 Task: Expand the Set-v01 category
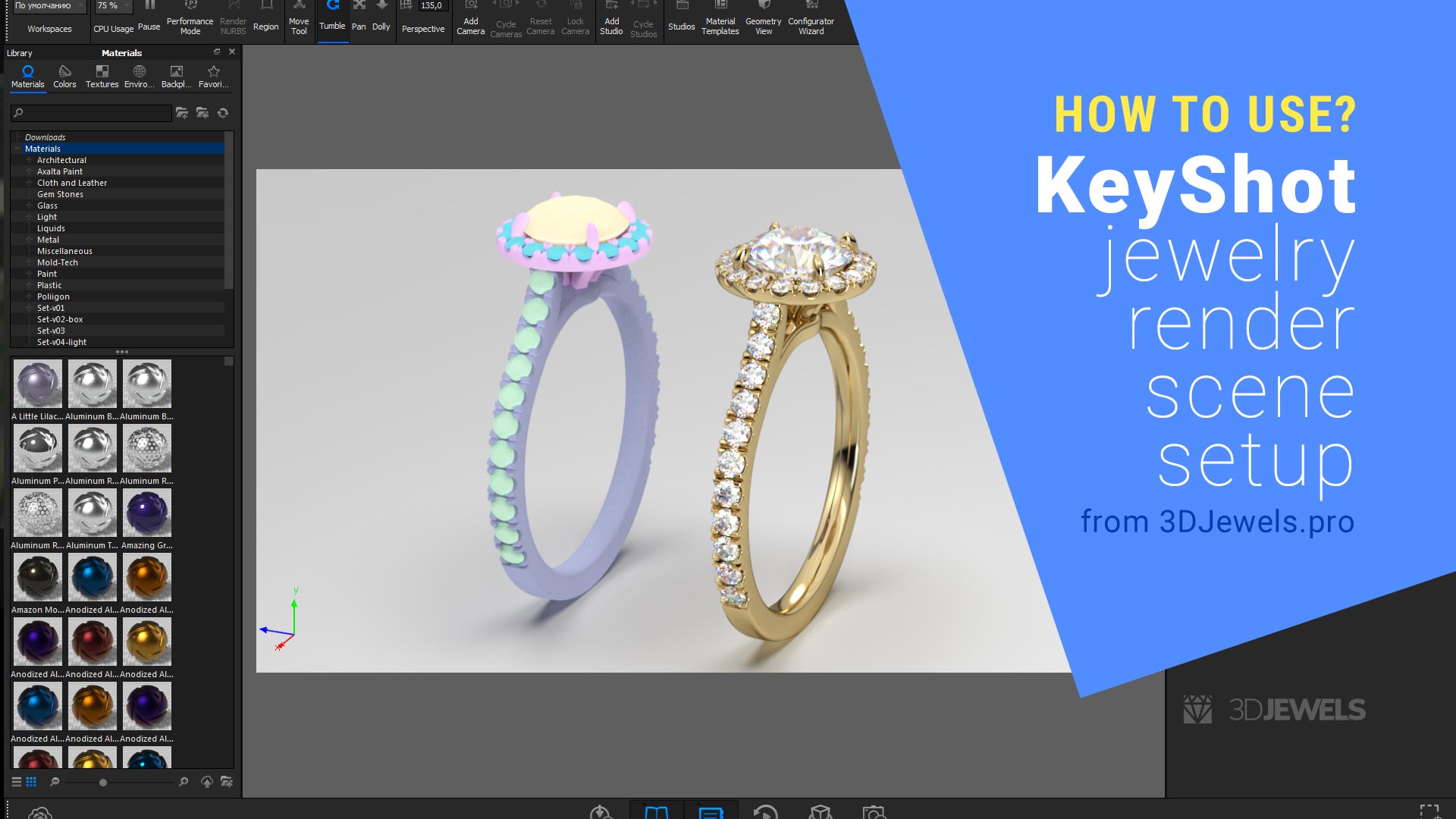click(29, 308)
